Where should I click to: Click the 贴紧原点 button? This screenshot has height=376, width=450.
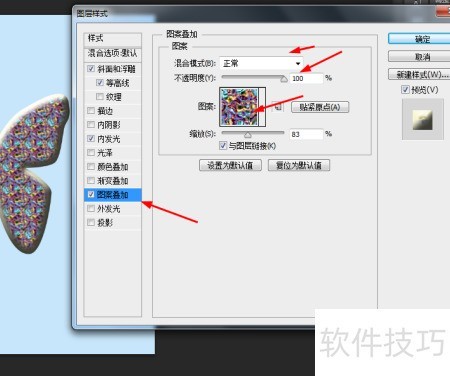(320, 107)
